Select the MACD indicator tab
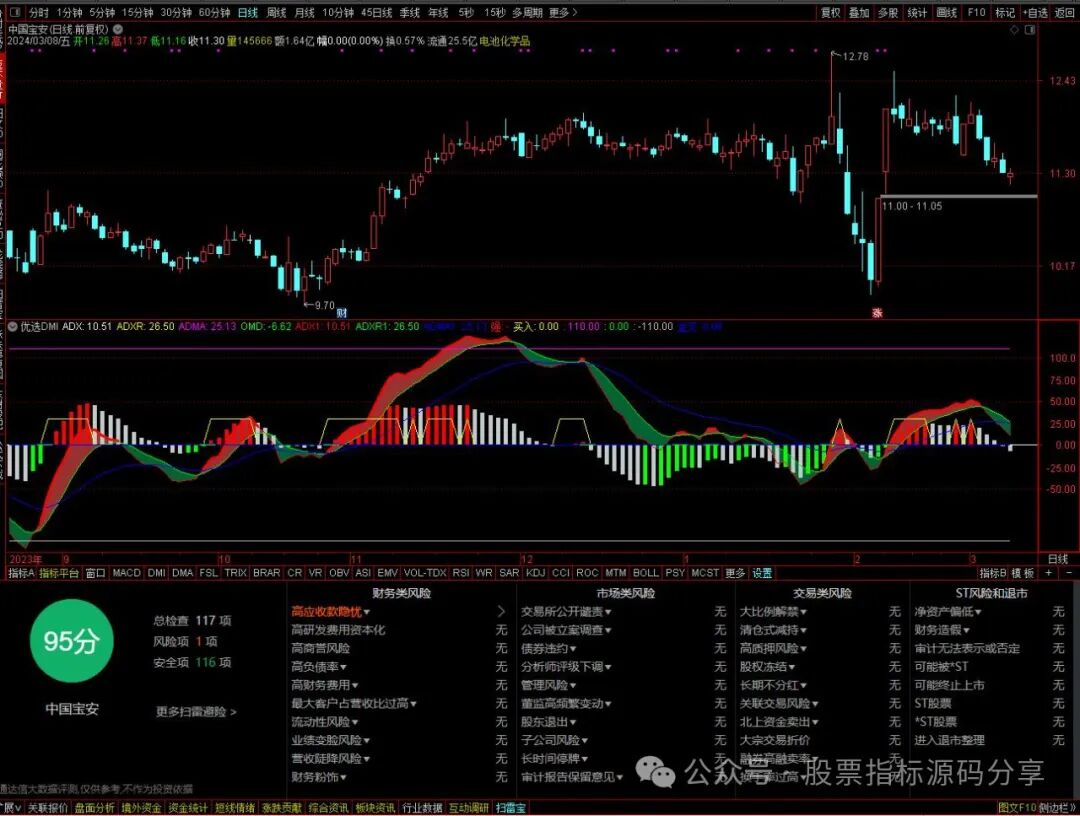 127,573
